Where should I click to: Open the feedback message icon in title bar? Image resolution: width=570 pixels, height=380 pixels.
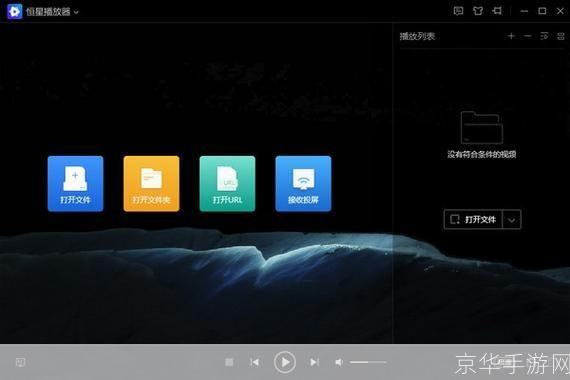(x=458, y=11)
